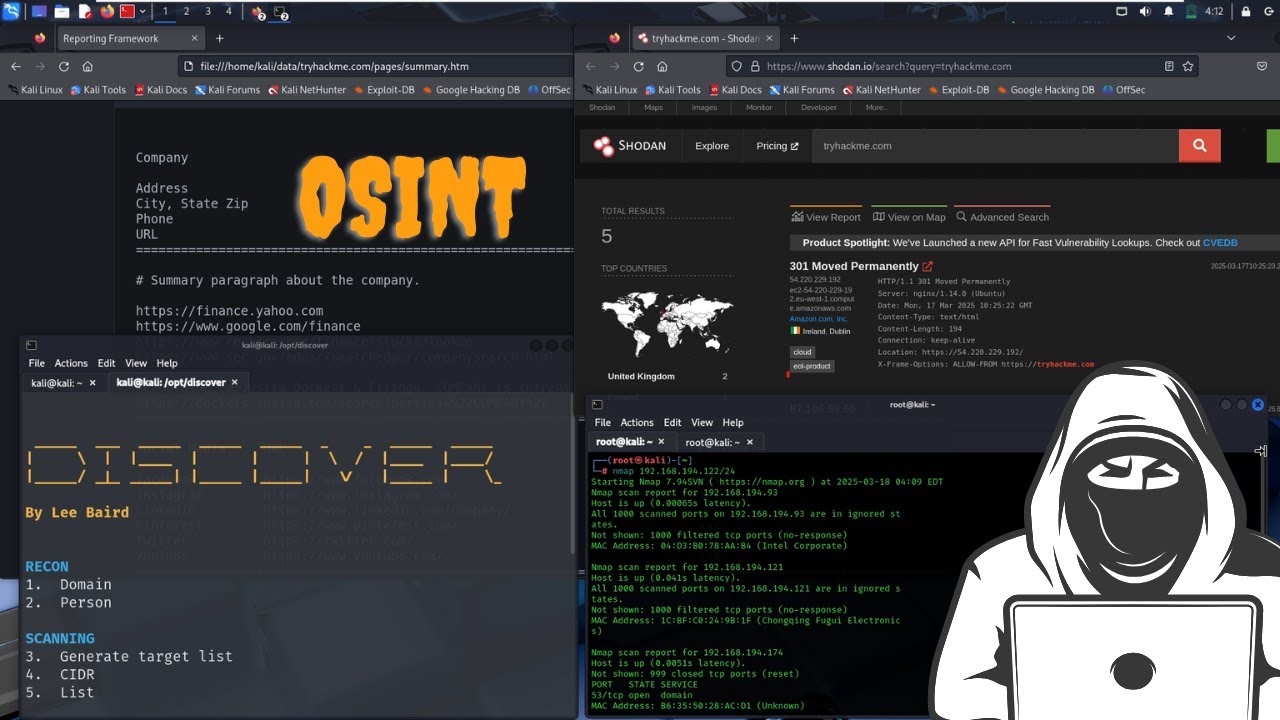The height and width of the screenshot is (720, 1280).
Task: Open the notifications bell icon
Action: pos(1169,12)
